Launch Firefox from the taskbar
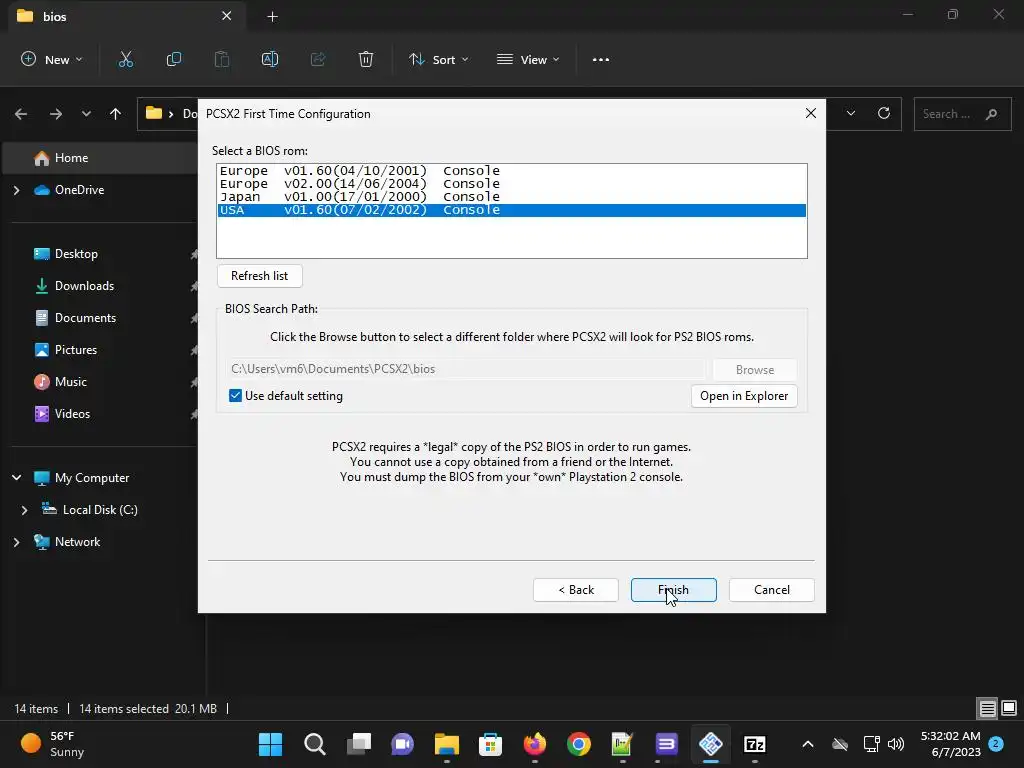The image size is (1024, 768). (535, 744)
